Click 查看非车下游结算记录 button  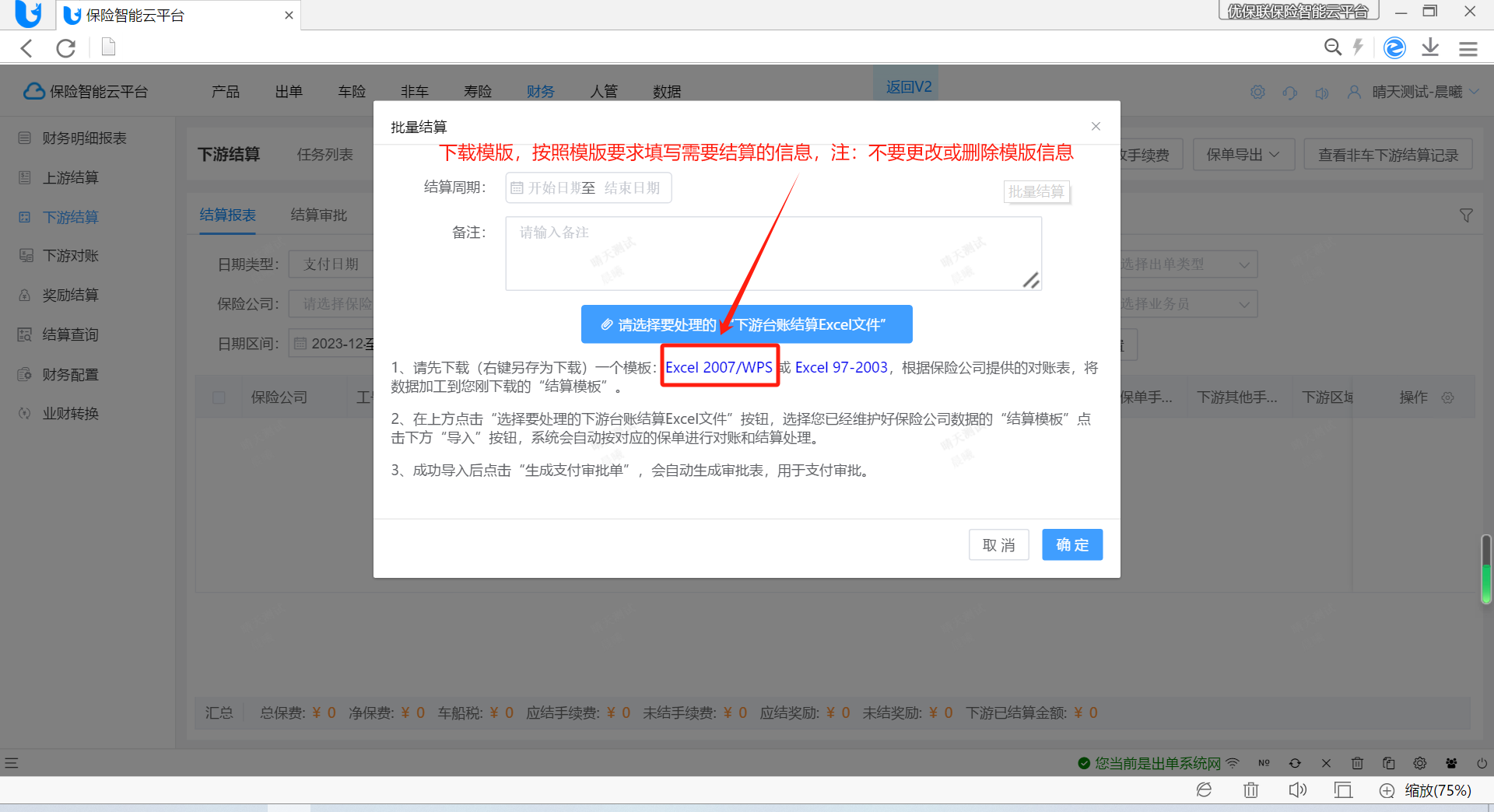click(1388, 155)
